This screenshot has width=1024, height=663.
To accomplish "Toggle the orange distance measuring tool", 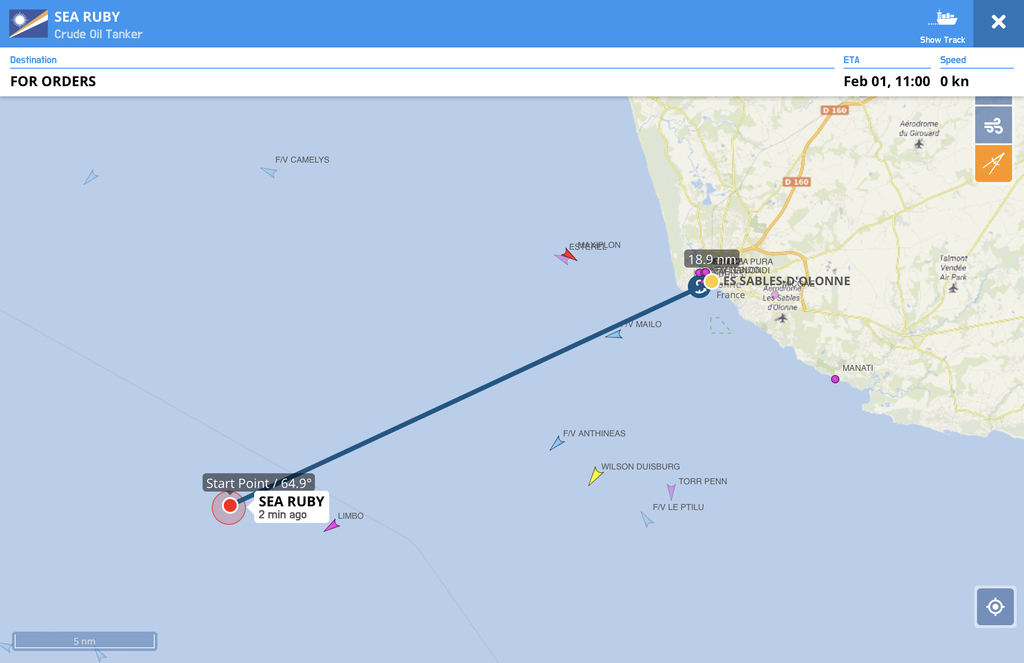I will [993, 163].
